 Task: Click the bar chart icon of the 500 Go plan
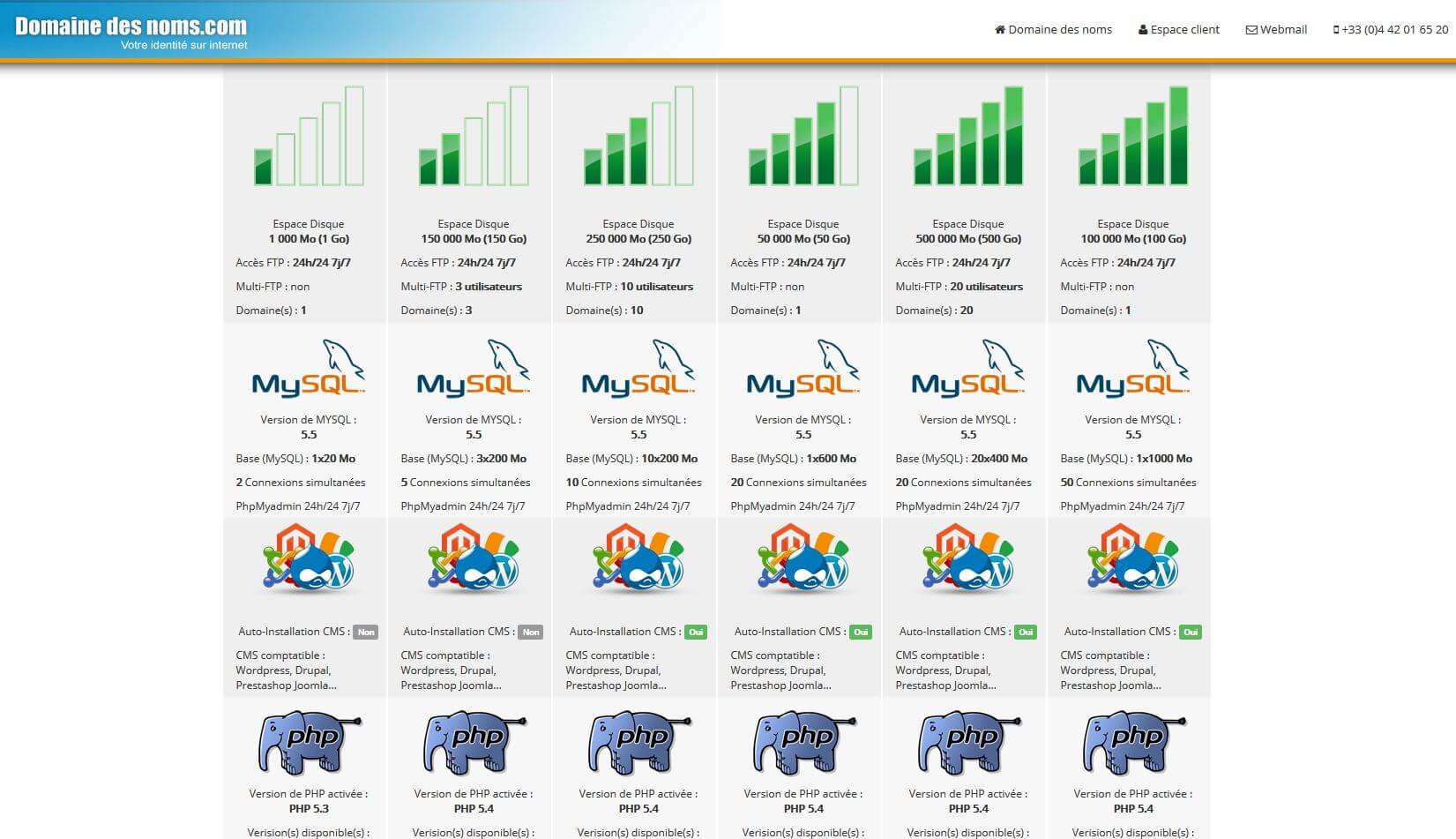coord(968,136)
